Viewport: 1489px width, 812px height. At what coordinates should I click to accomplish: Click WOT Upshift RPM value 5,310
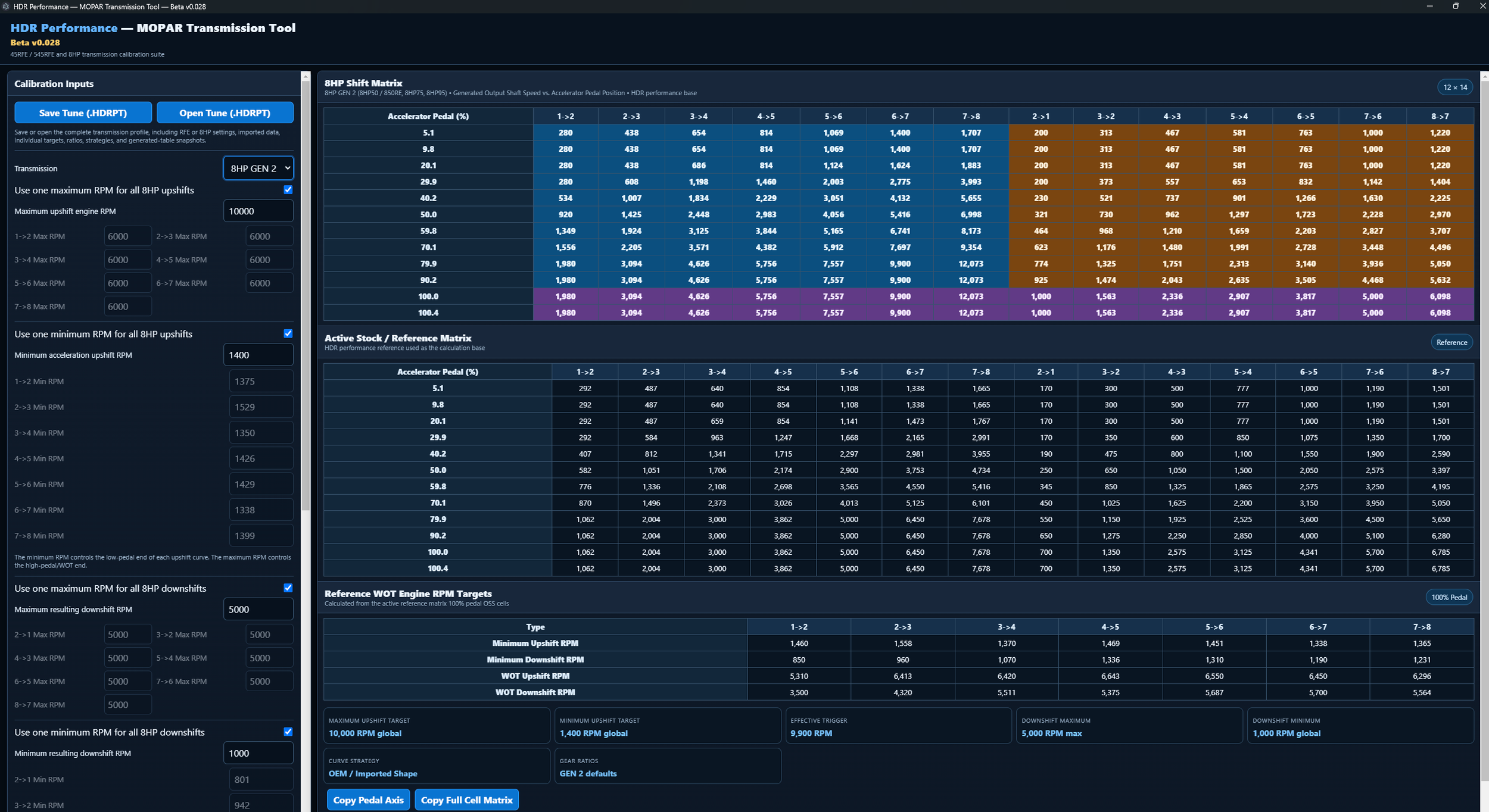[799, 676]
